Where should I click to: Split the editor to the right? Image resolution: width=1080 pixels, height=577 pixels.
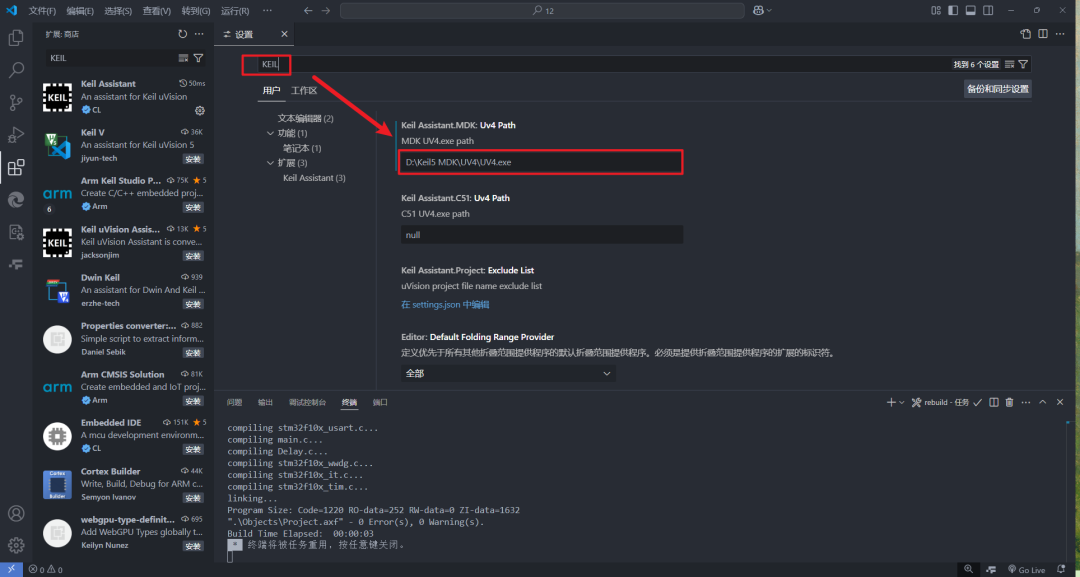pos(1043,34)
